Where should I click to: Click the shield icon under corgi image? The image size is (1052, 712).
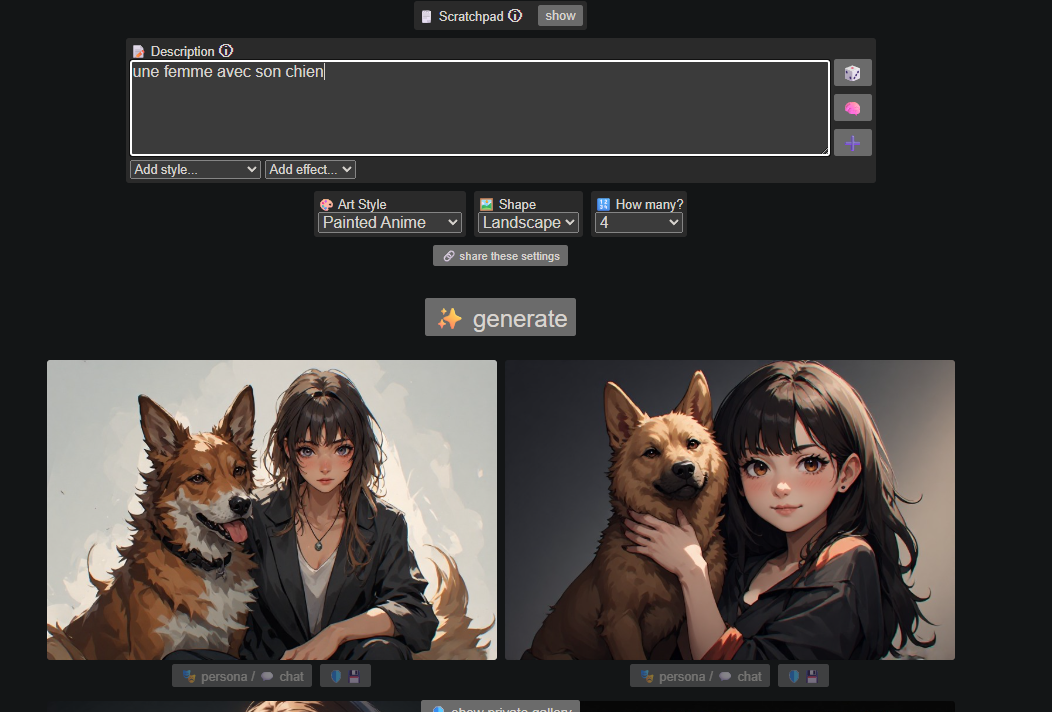coord(336,676)
